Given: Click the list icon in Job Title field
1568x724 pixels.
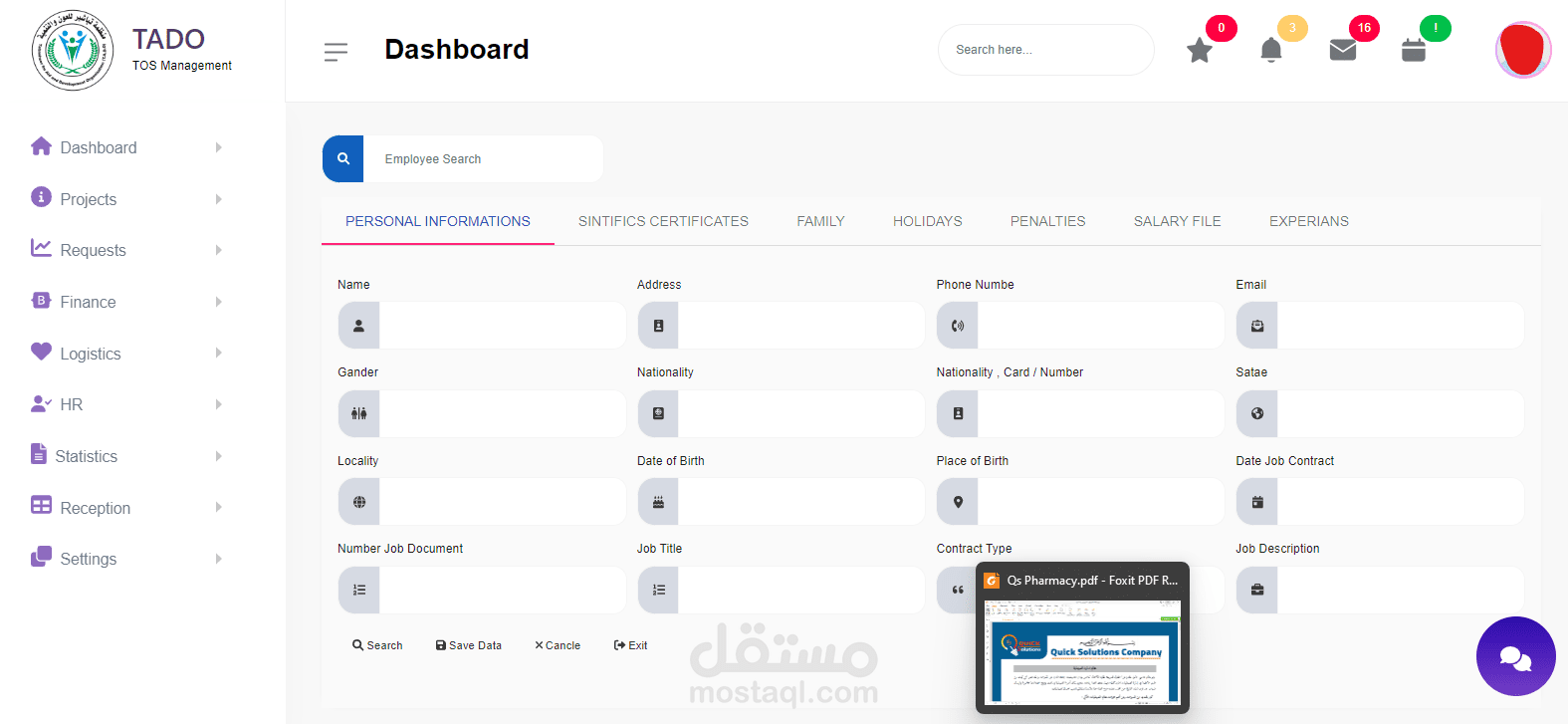Looking at the screenshot, I should (658, 590).
